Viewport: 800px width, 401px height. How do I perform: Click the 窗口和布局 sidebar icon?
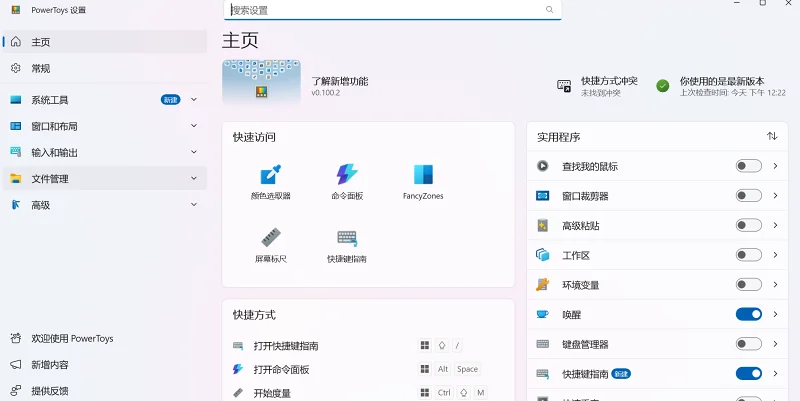(16, 126)
